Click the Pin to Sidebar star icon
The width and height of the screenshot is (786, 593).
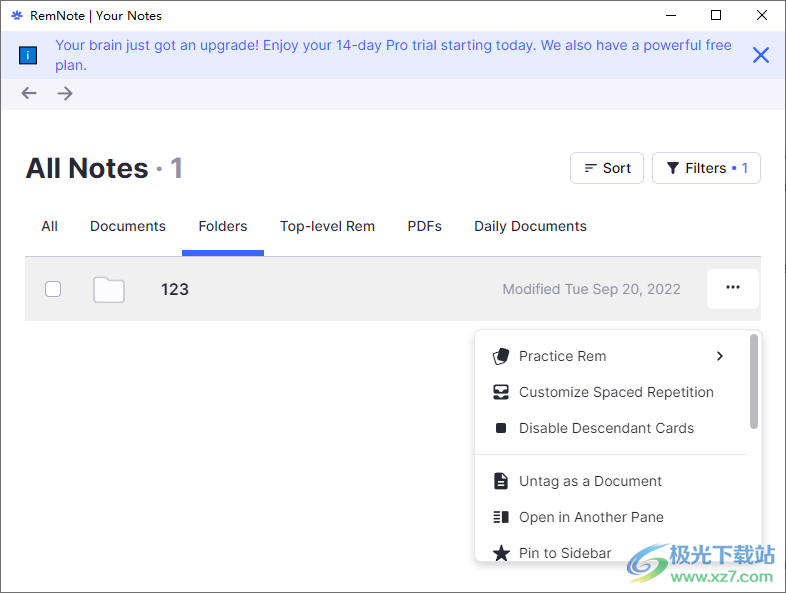[x=501, y=553]
